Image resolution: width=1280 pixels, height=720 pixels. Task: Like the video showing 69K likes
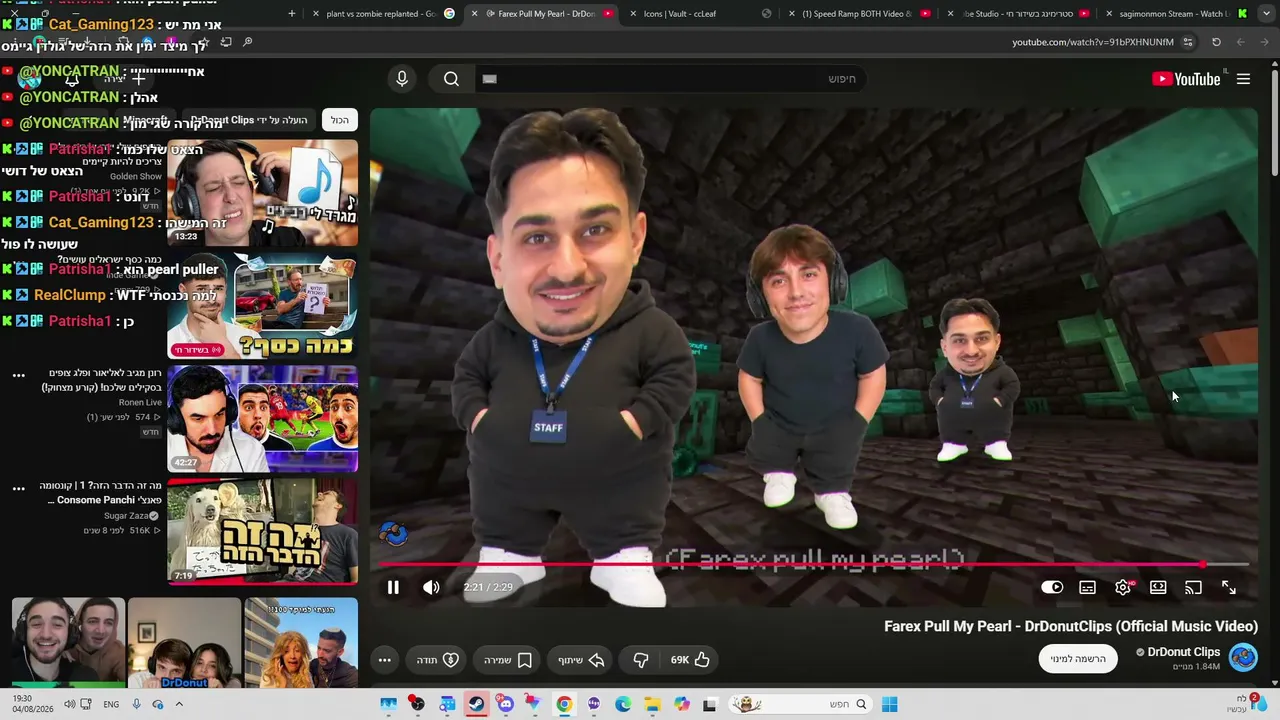click(690, 660)
